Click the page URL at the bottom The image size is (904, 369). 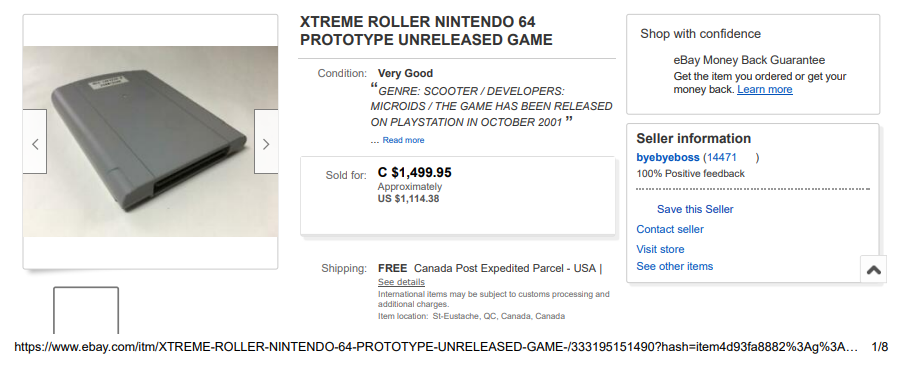pos(436,347)
